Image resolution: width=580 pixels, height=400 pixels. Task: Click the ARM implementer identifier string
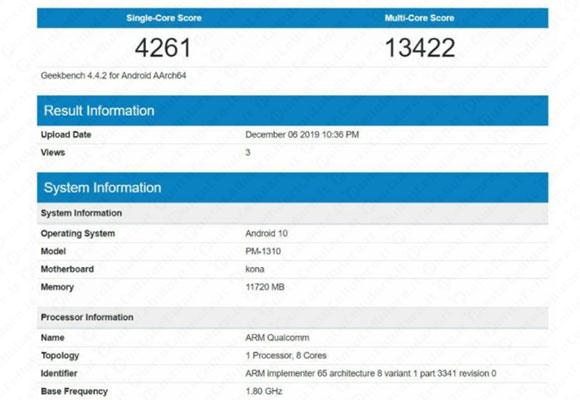(x=371, y=373)
